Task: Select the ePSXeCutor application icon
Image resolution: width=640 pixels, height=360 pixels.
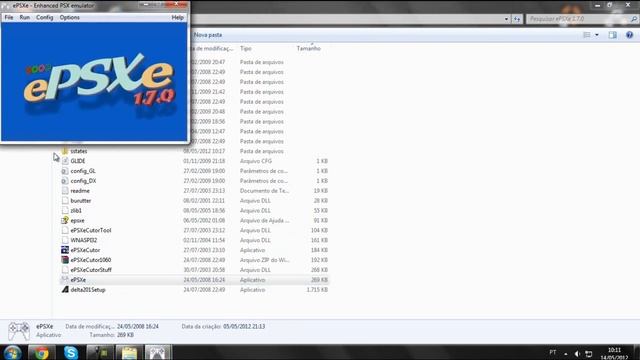Action: (x=65, y=250)
